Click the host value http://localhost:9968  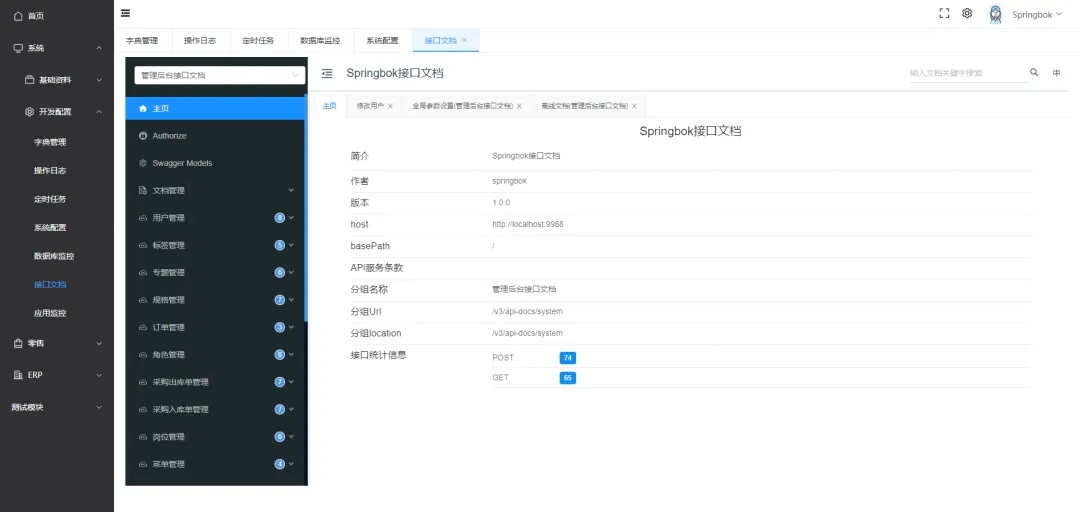point(528,225)
